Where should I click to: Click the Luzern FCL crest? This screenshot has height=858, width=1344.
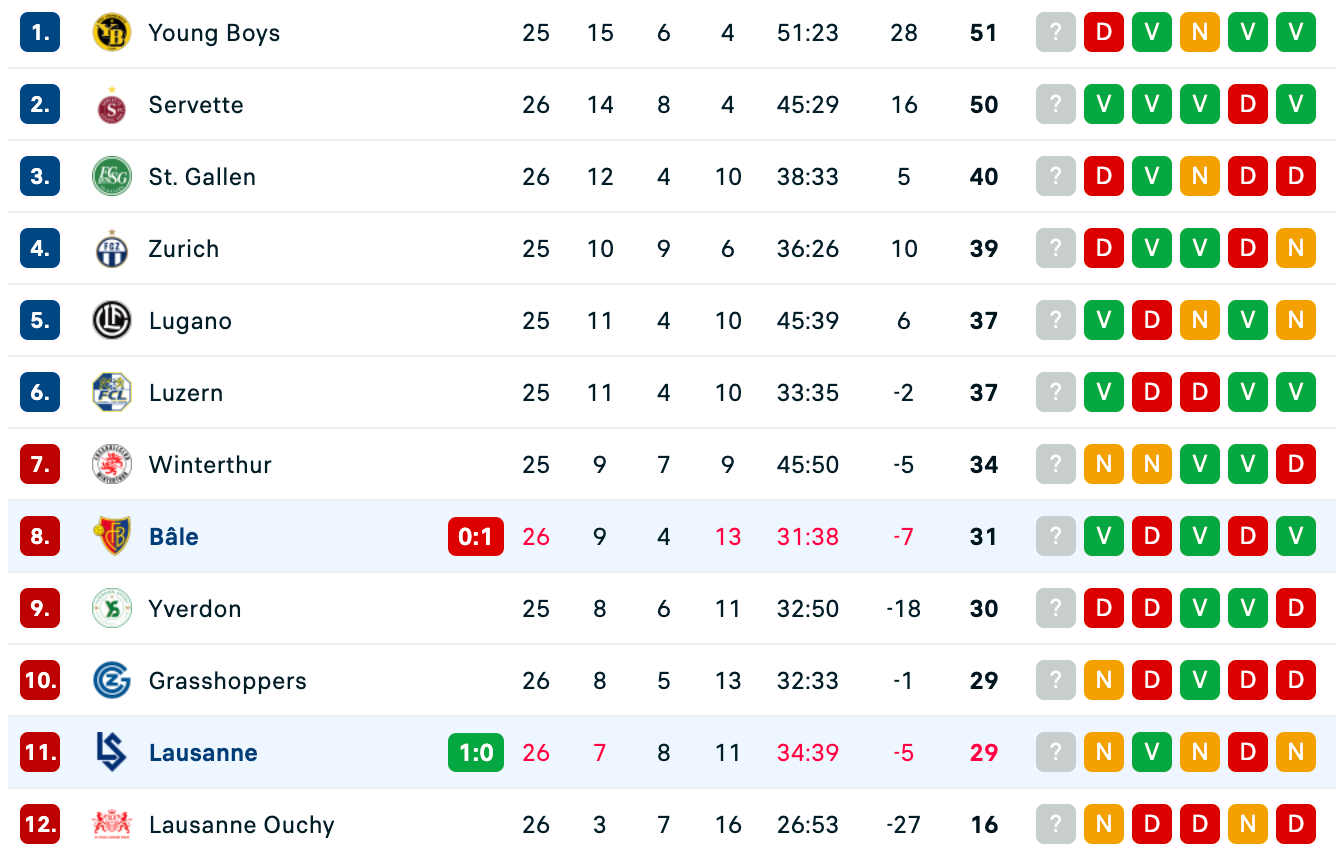111,393
